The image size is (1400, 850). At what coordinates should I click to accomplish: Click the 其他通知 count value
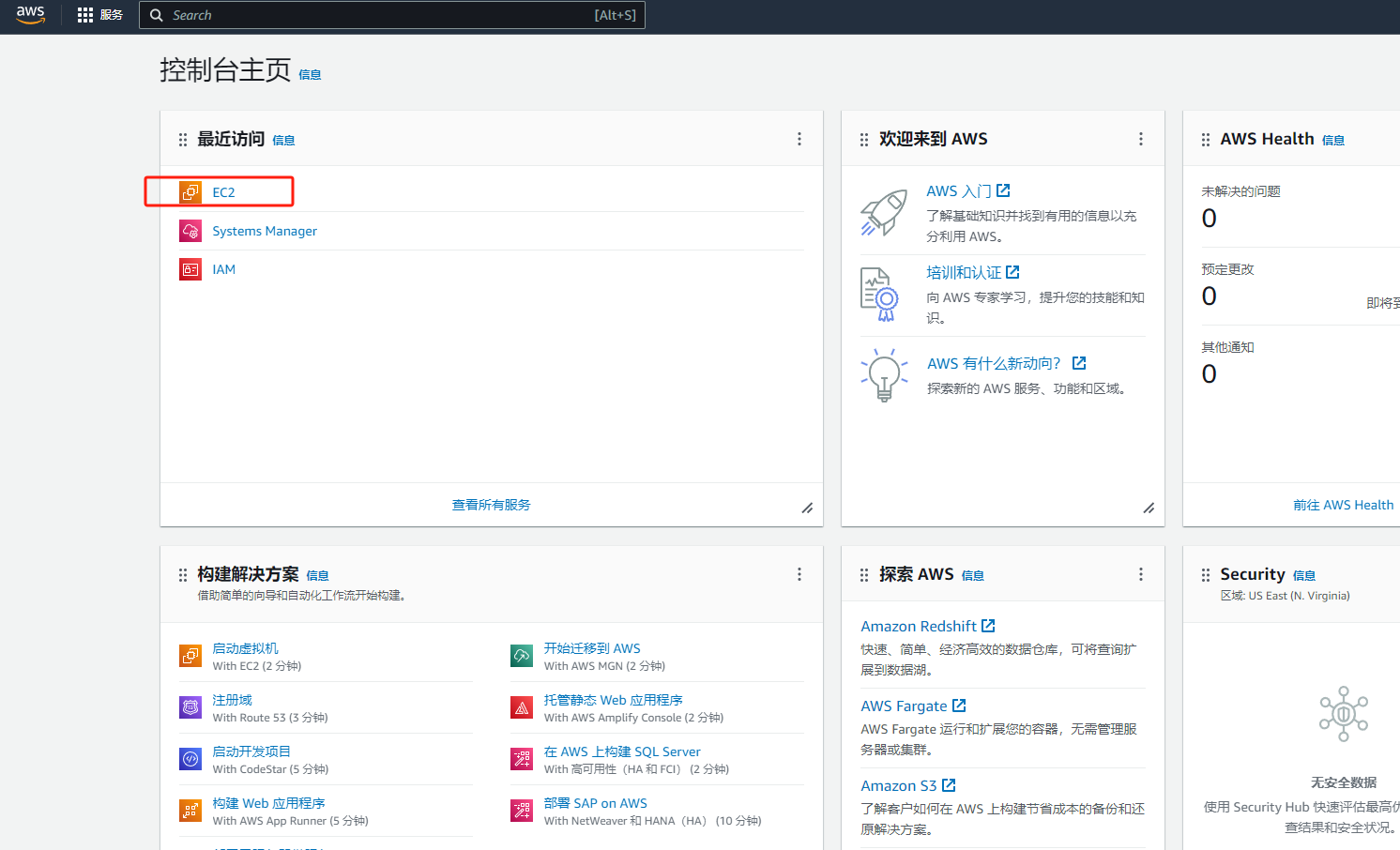pyautogui.click(x=1210, y=374)
